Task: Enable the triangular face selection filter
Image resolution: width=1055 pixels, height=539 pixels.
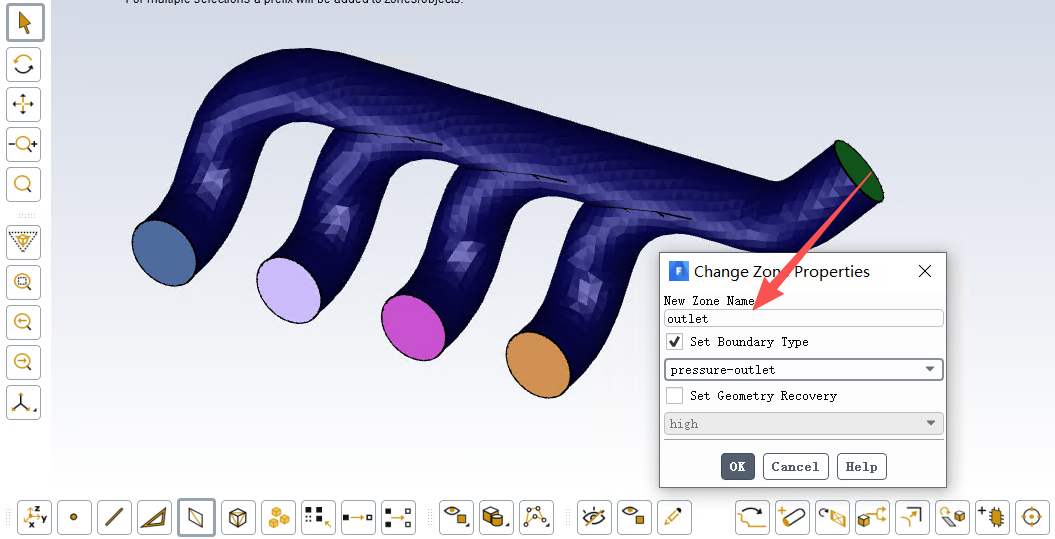Action: coord(154,517)
